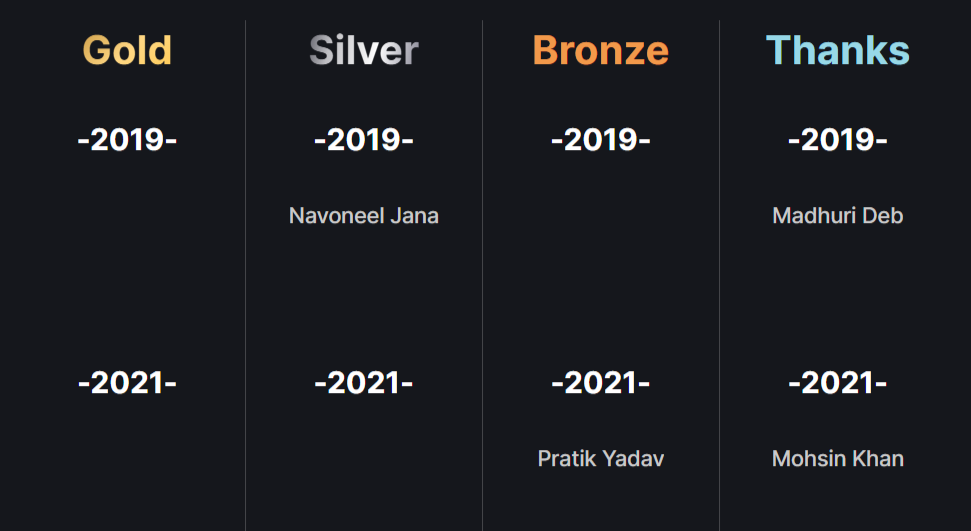
Task: Open Madhuri Deb's name entry
Action: tap(837, 215)
